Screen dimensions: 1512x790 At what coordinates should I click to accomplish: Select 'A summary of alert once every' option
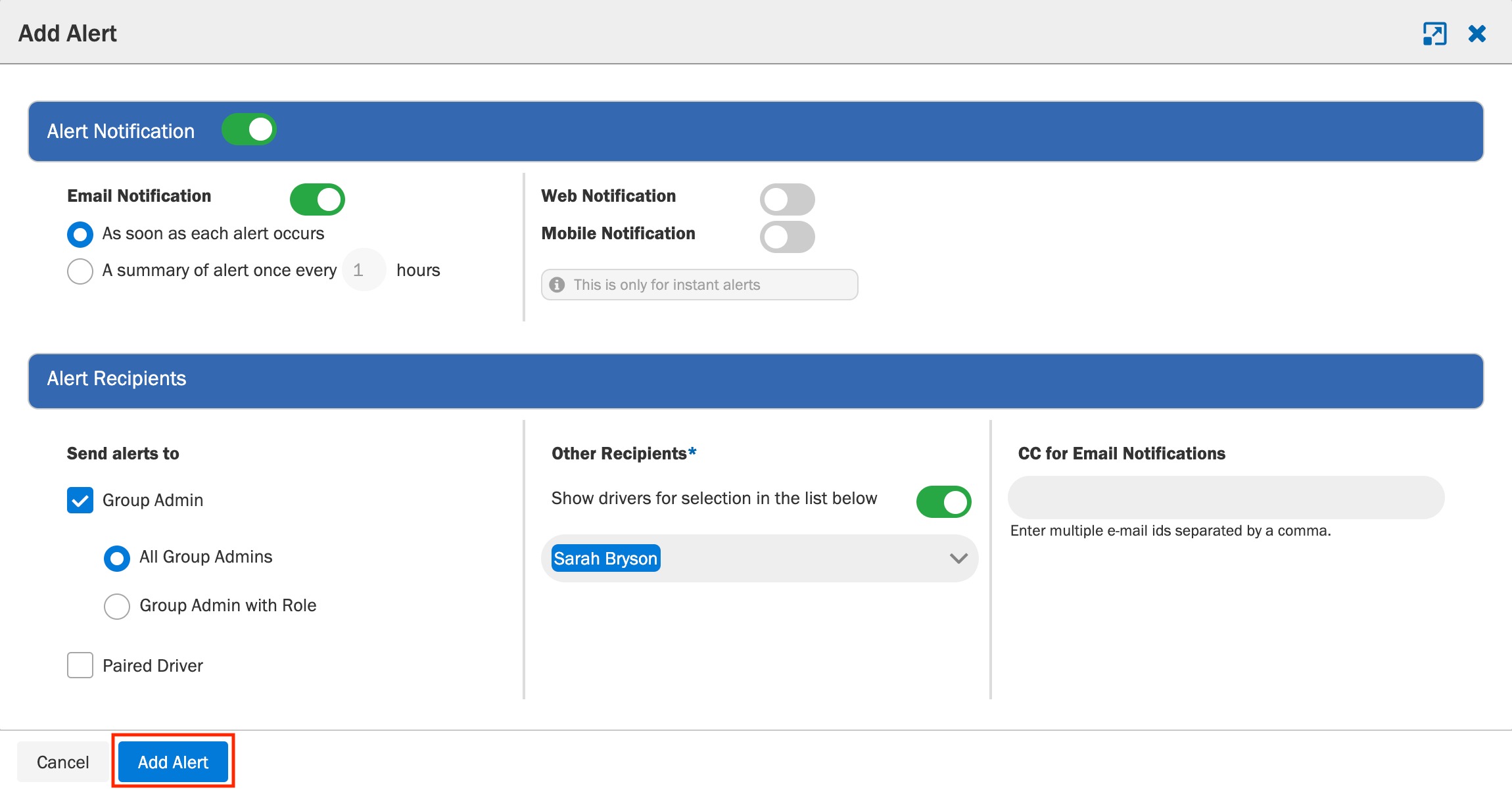click(80, 271)
